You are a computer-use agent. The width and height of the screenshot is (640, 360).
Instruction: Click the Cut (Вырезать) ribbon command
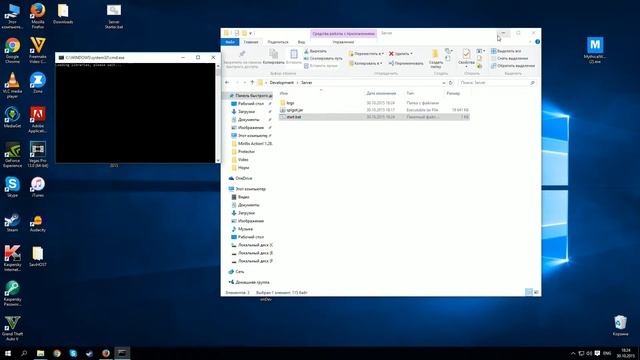pos(315,51)
